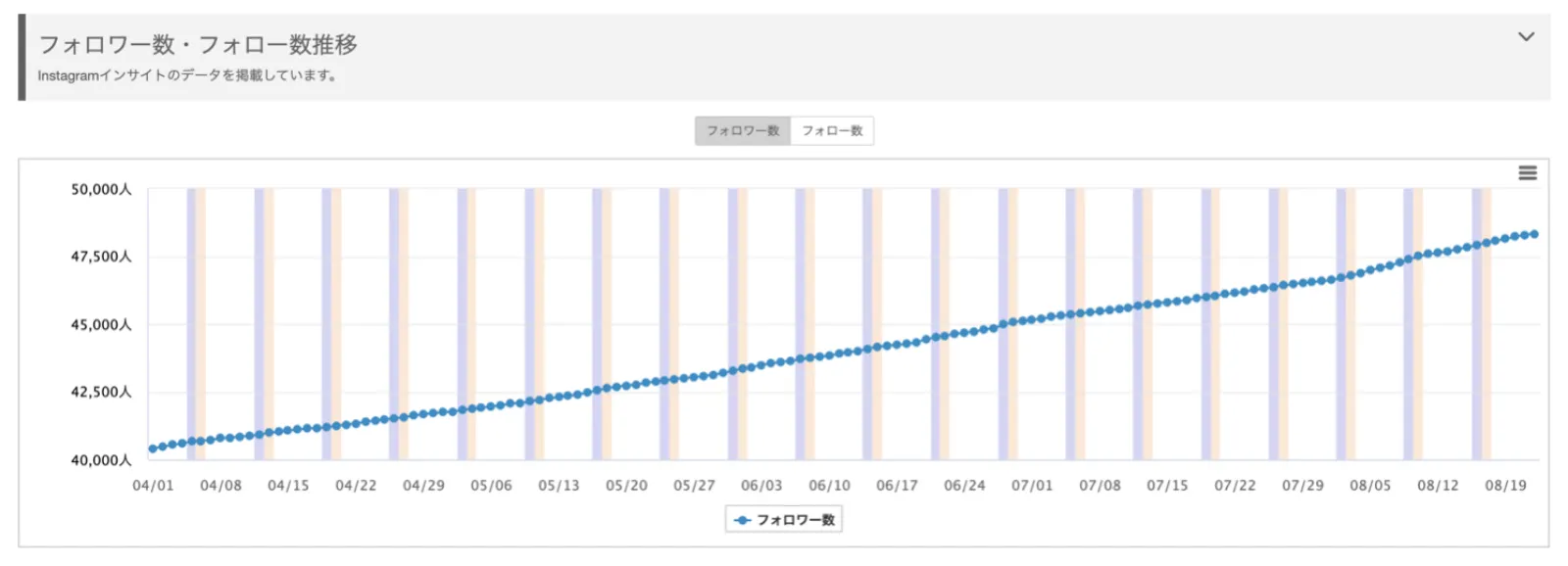Click the 06/03 x-axis date label
The image size is (1568, 566).
(761, 486)
